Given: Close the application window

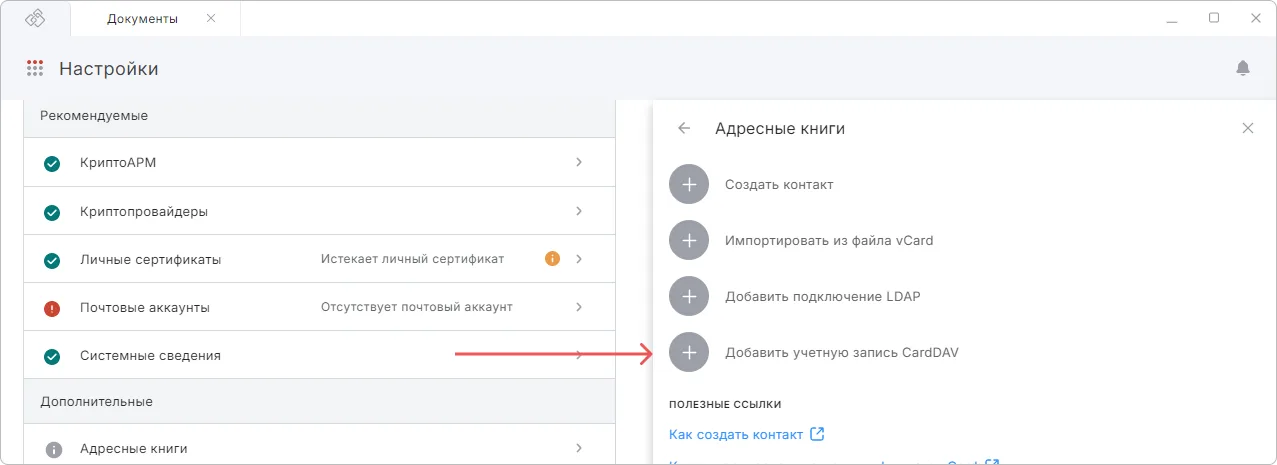Looking at the screenshot, I should tap(1254, 18).
